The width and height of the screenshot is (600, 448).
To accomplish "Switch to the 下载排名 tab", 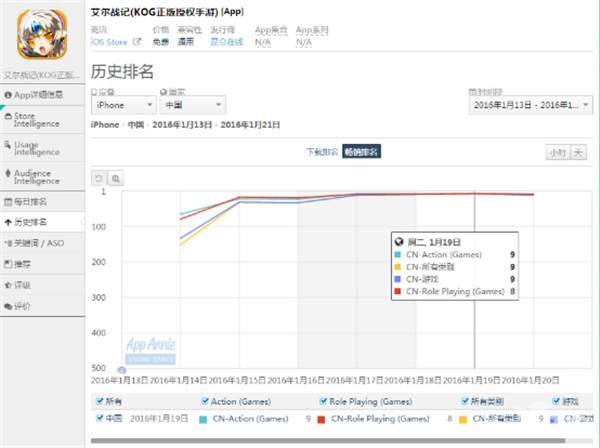I will tap(322, 152).
